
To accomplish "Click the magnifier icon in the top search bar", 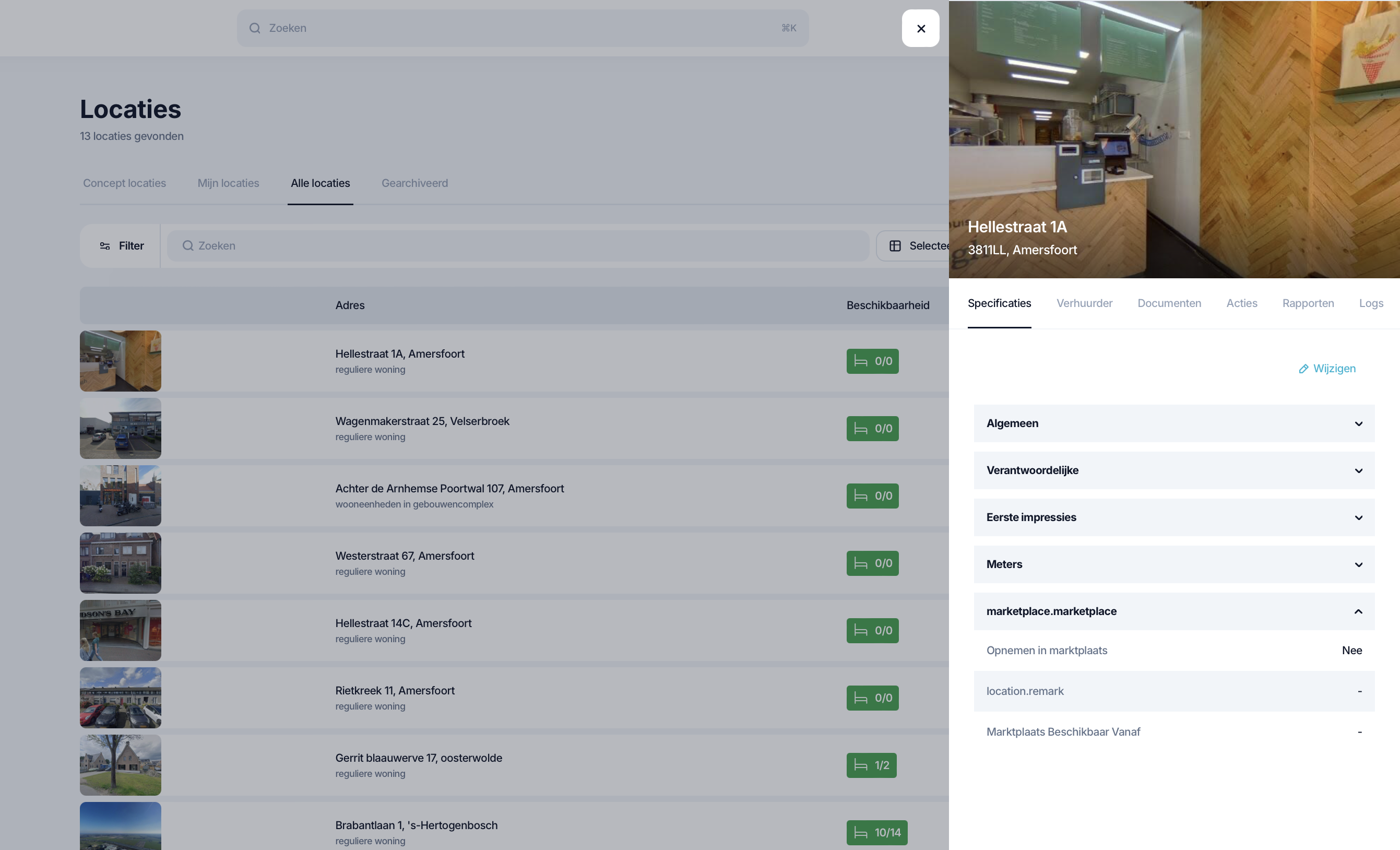I will pyautogui.click(x=255, y=28).
